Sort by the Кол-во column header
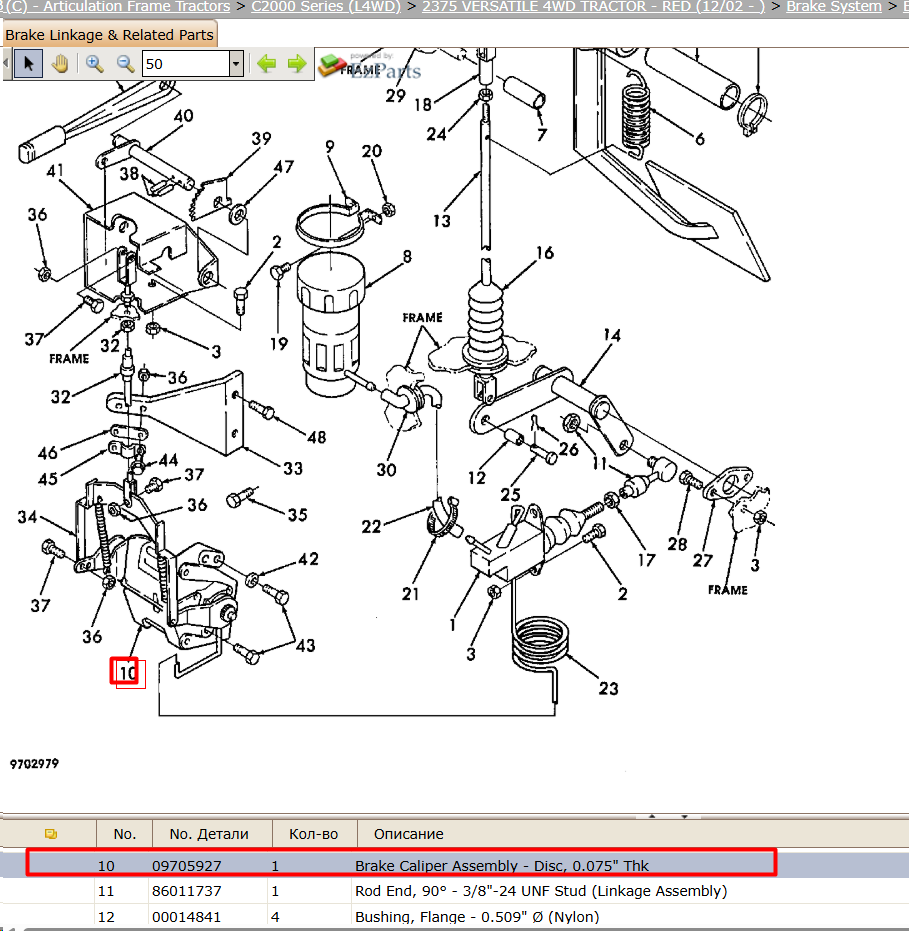Screen dimensions: 909x931 (313, 834)
